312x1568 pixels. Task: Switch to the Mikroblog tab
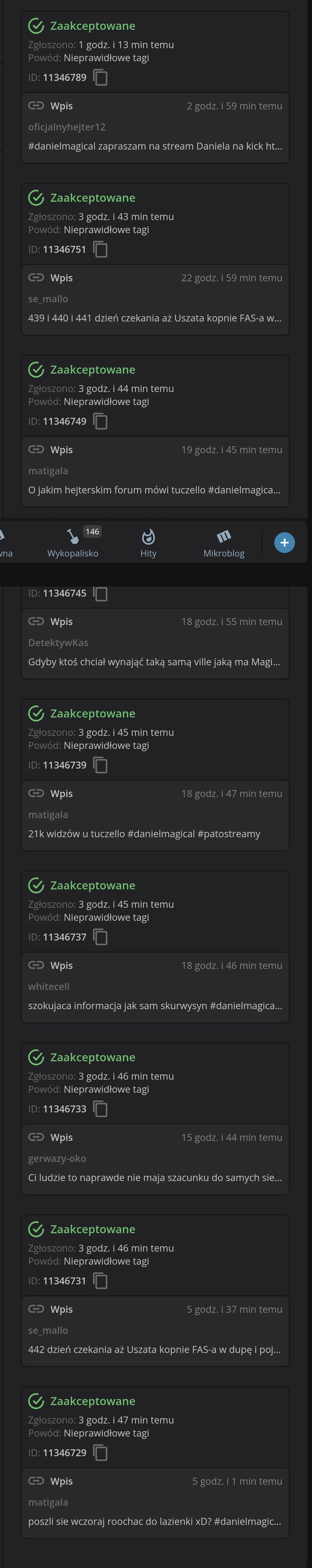click(x=224, y=543)
